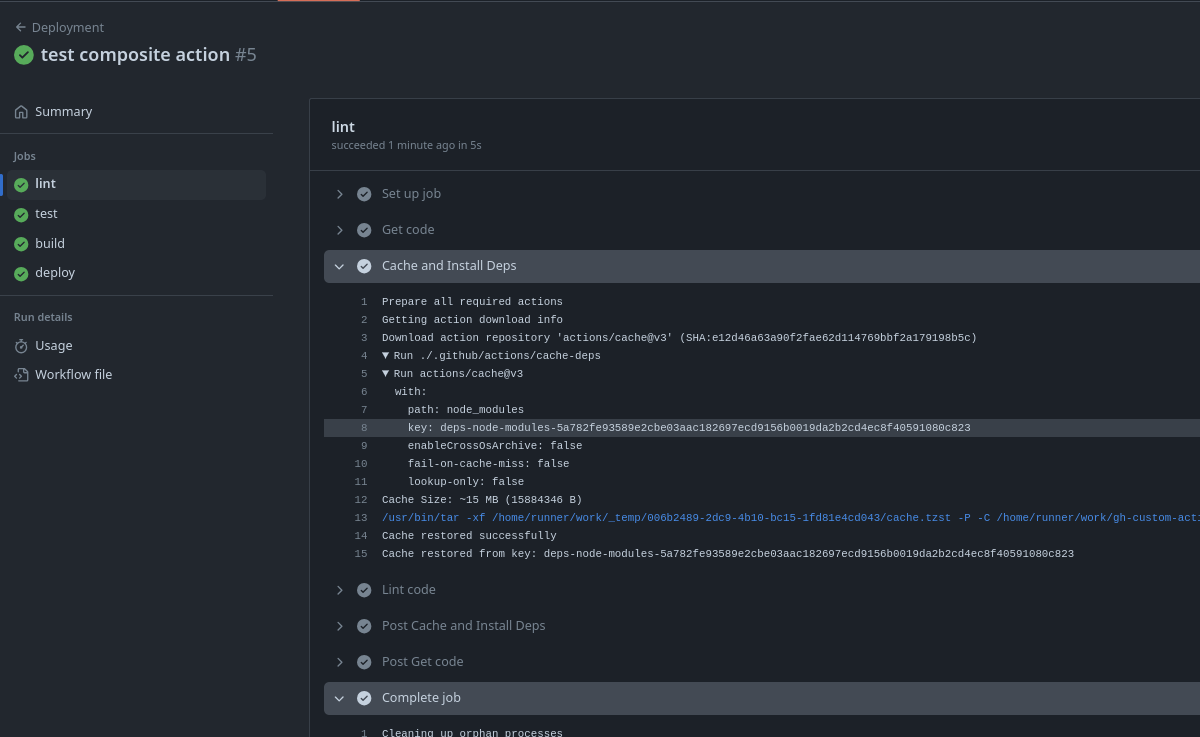Open the build job
1200x737 pixels.
pyautogui.click(x=50, y=244)
